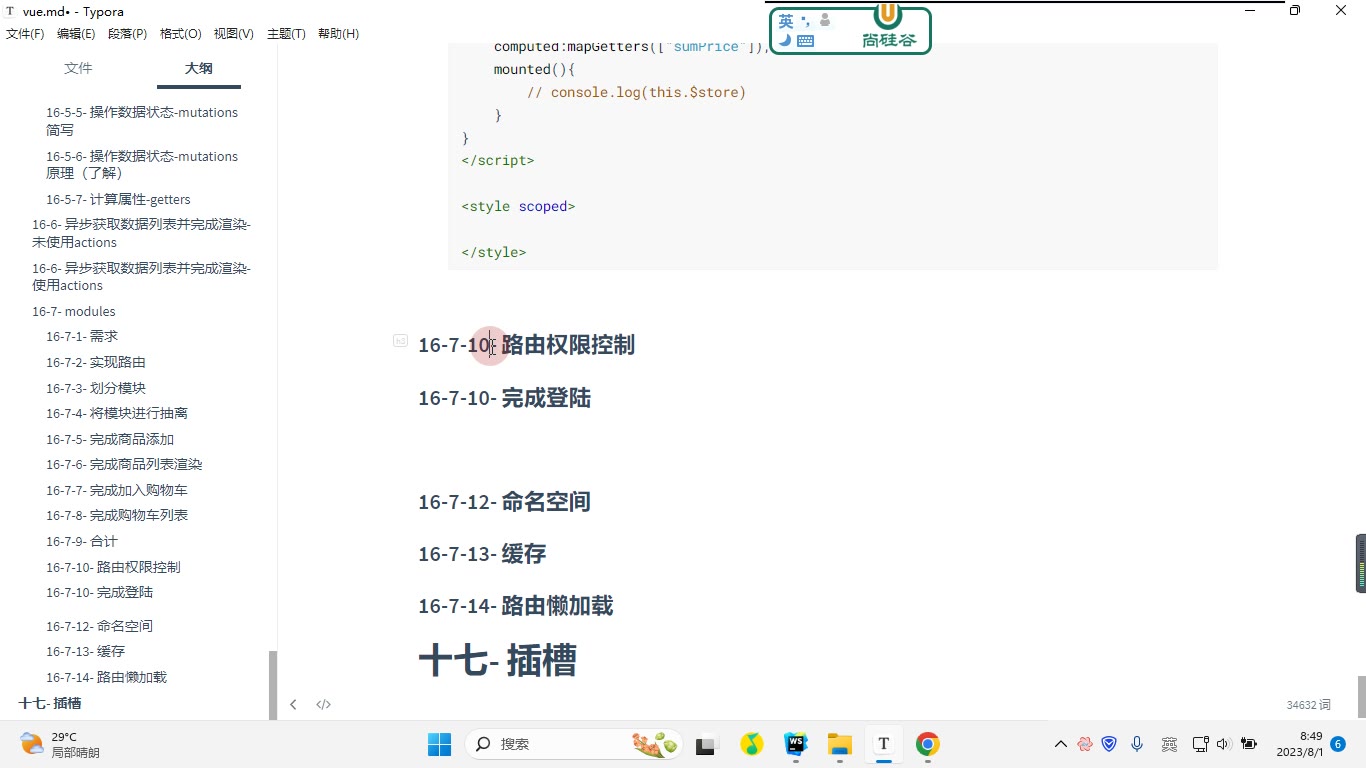The width and height of the screenshot is (1366, 768).
Task: Collapse sidebar with back arrow icon
Action: pos(293,704)
